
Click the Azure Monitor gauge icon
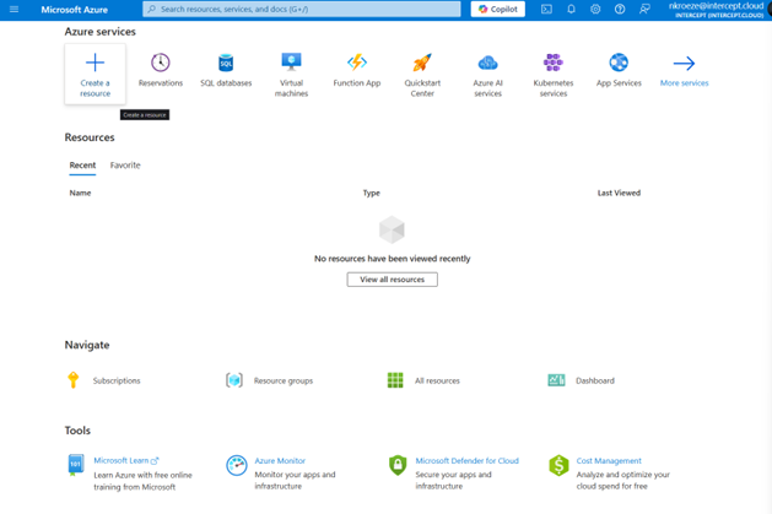click(236, 465)
